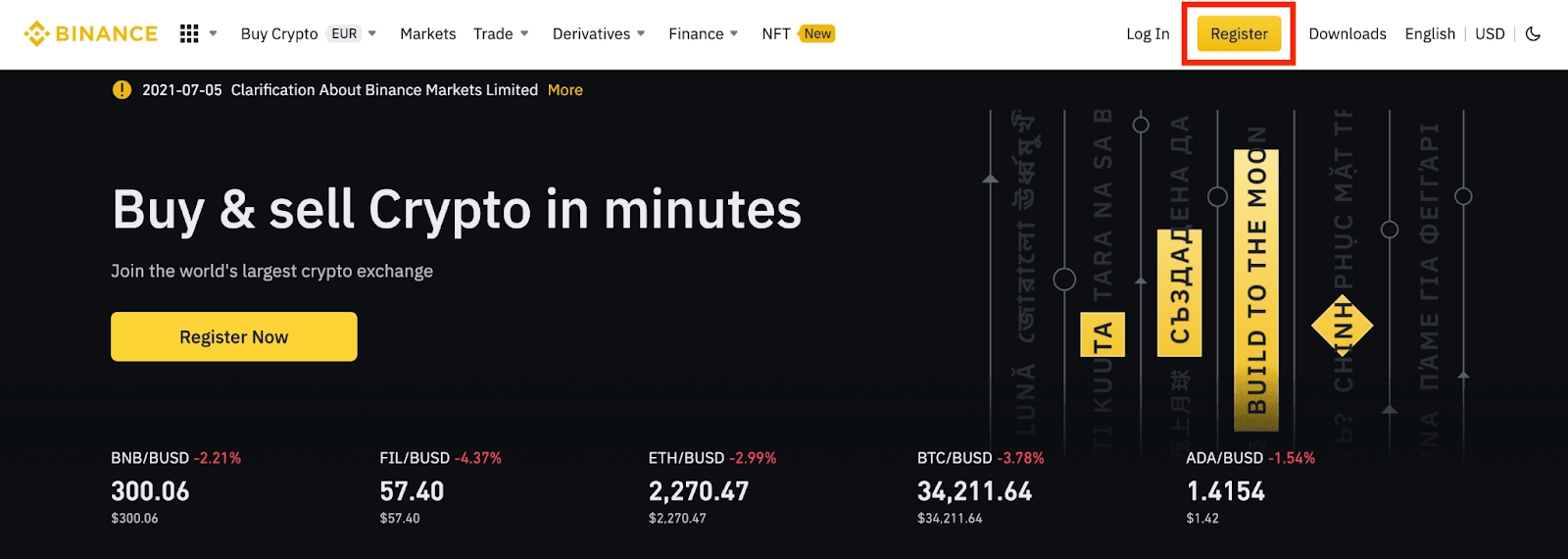
Task: Go to the Markets page
Action: (x=428, y=33)
